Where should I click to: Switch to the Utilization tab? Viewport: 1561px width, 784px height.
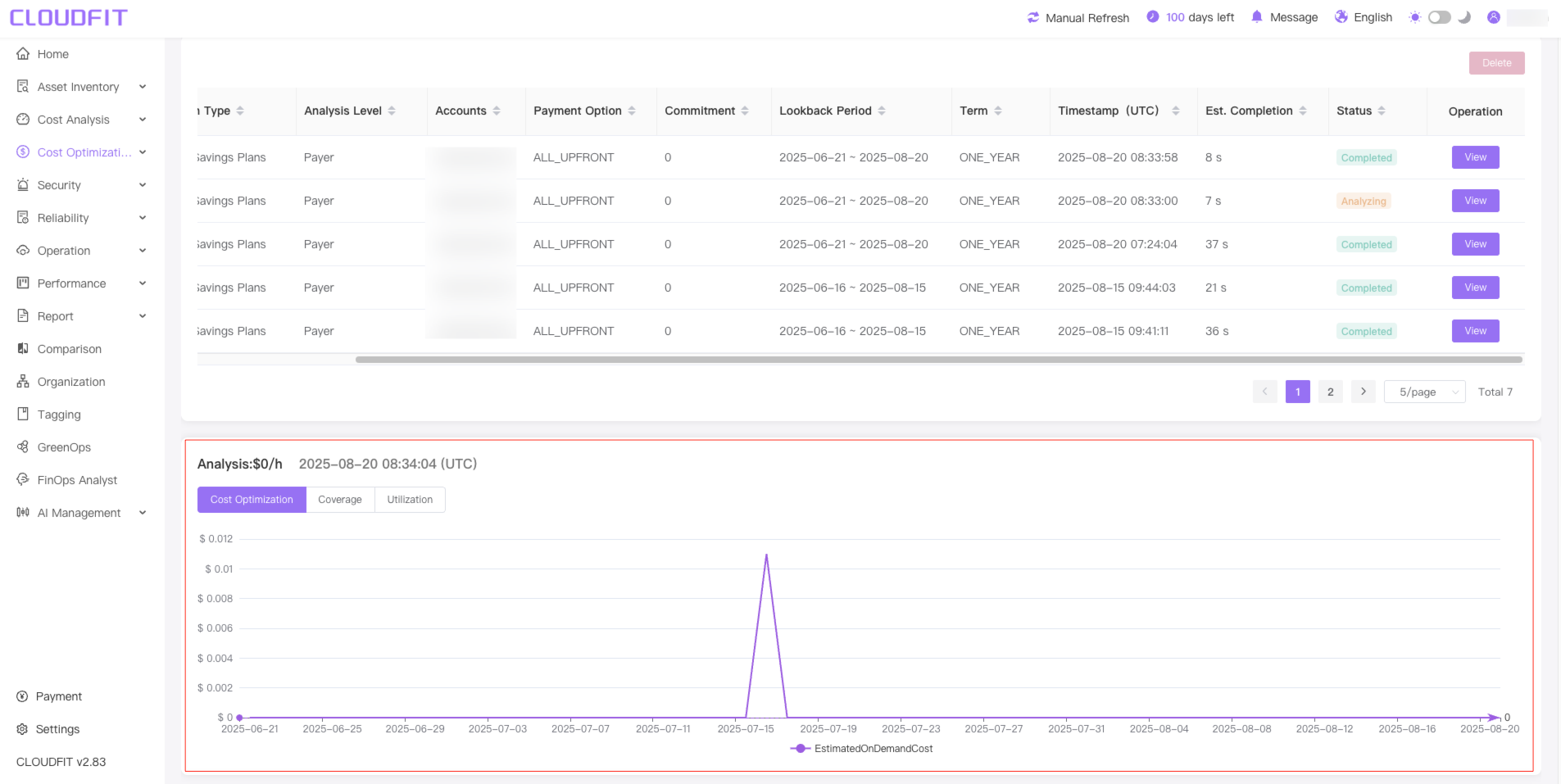pyautogui.click(x=410, y=500)
